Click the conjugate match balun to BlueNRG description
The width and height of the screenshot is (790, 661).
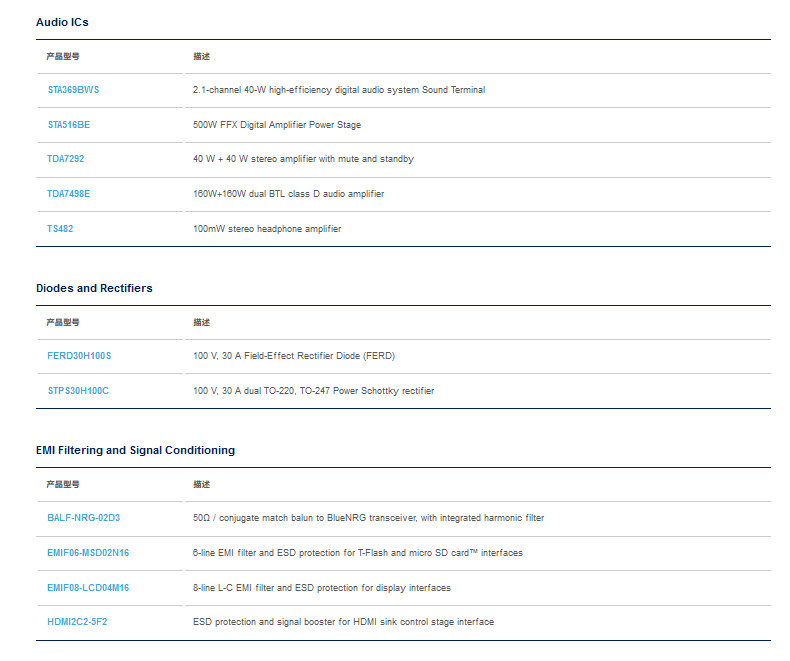[x=369, y=517]
